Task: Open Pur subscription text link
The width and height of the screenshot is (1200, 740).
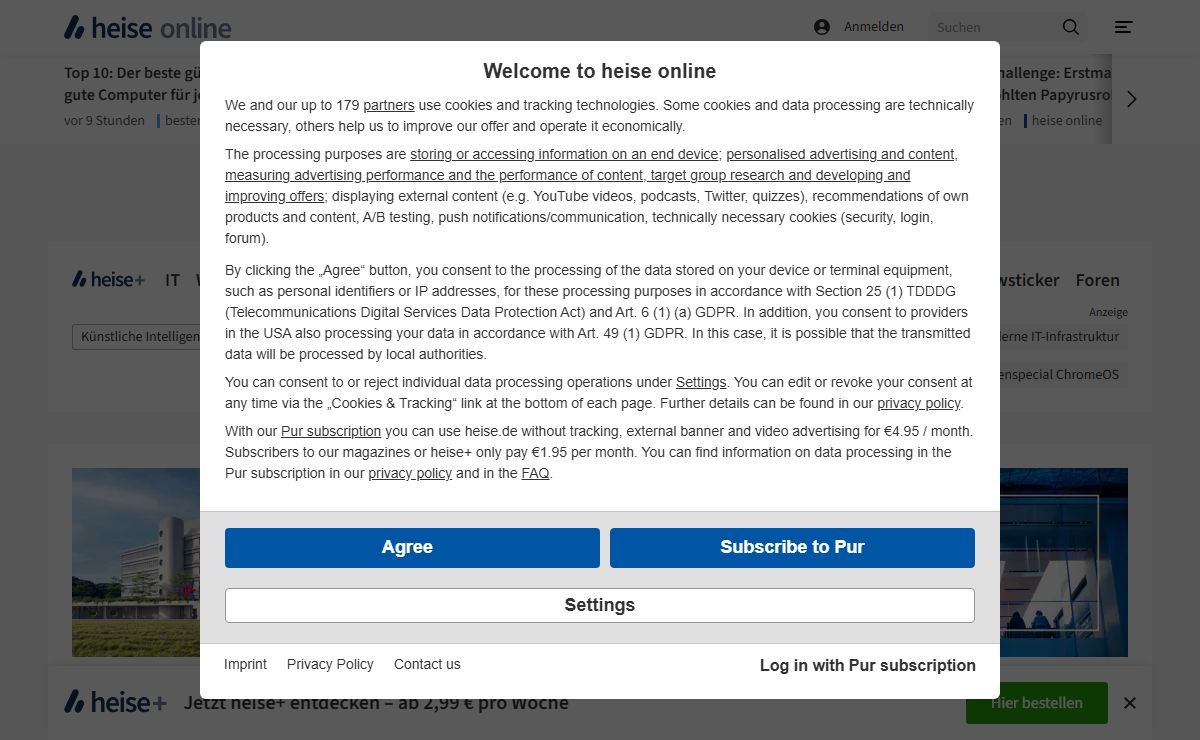Action: (331, 431)
